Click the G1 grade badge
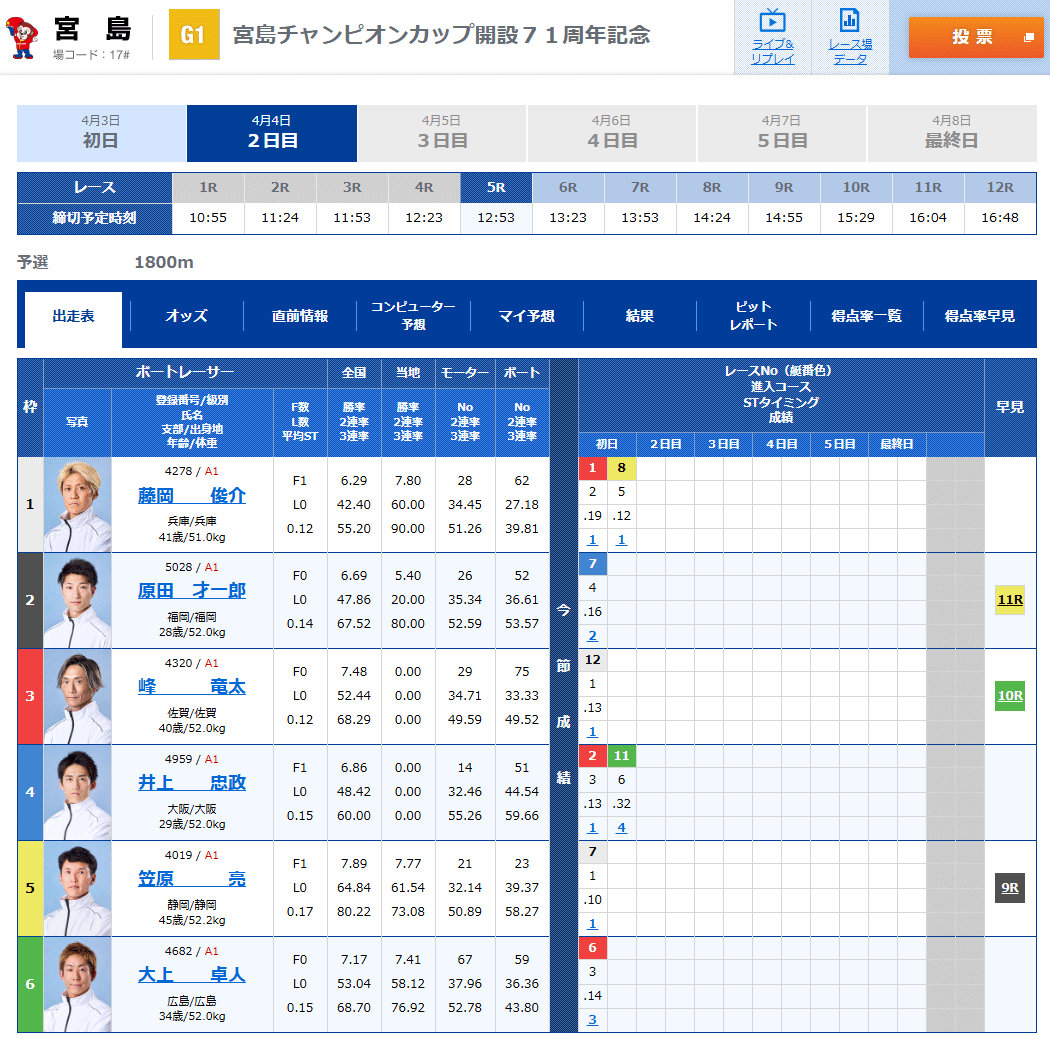 pos(195,33)
